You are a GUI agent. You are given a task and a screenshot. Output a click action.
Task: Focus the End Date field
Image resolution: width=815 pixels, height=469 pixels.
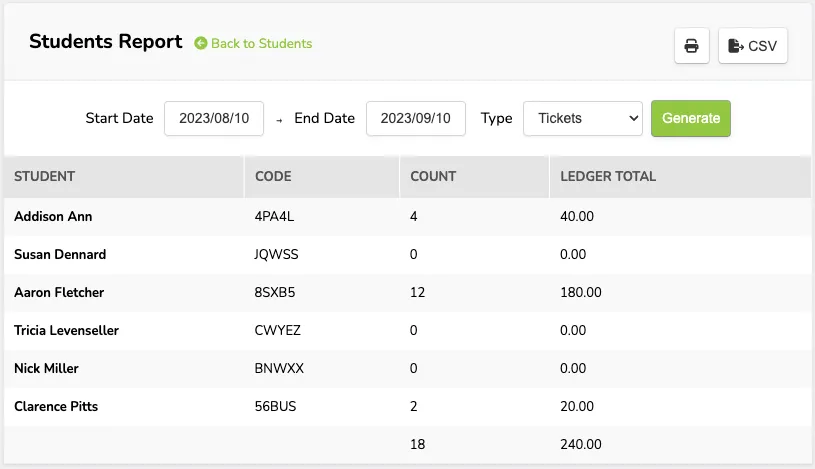tap(416, 119)
